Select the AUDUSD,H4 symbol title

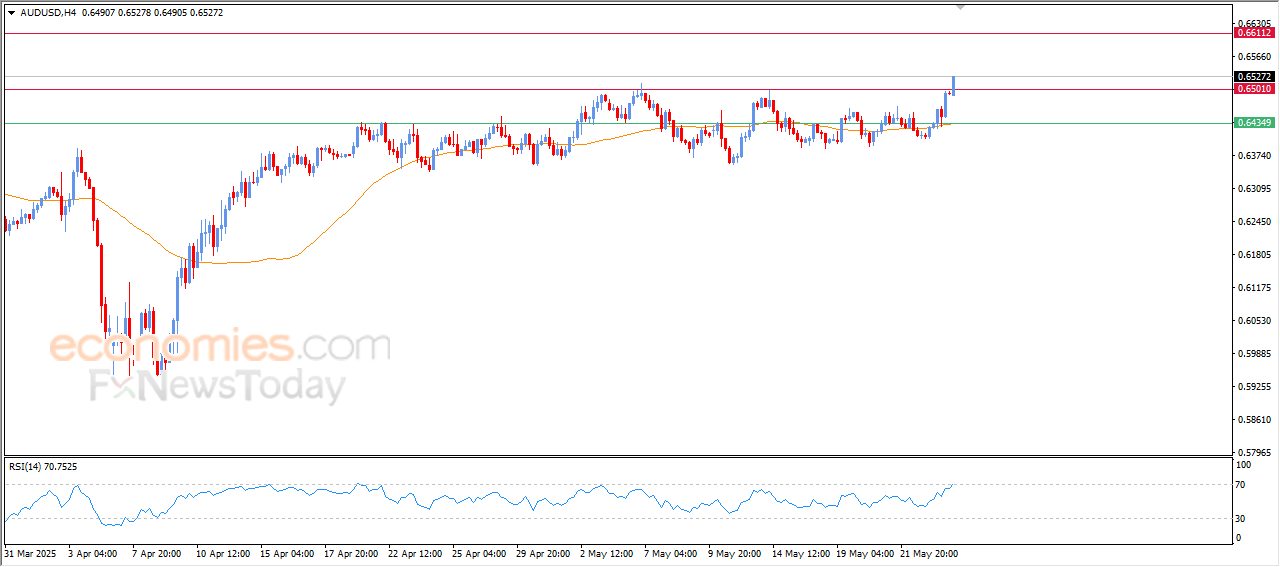pos(48,13)
